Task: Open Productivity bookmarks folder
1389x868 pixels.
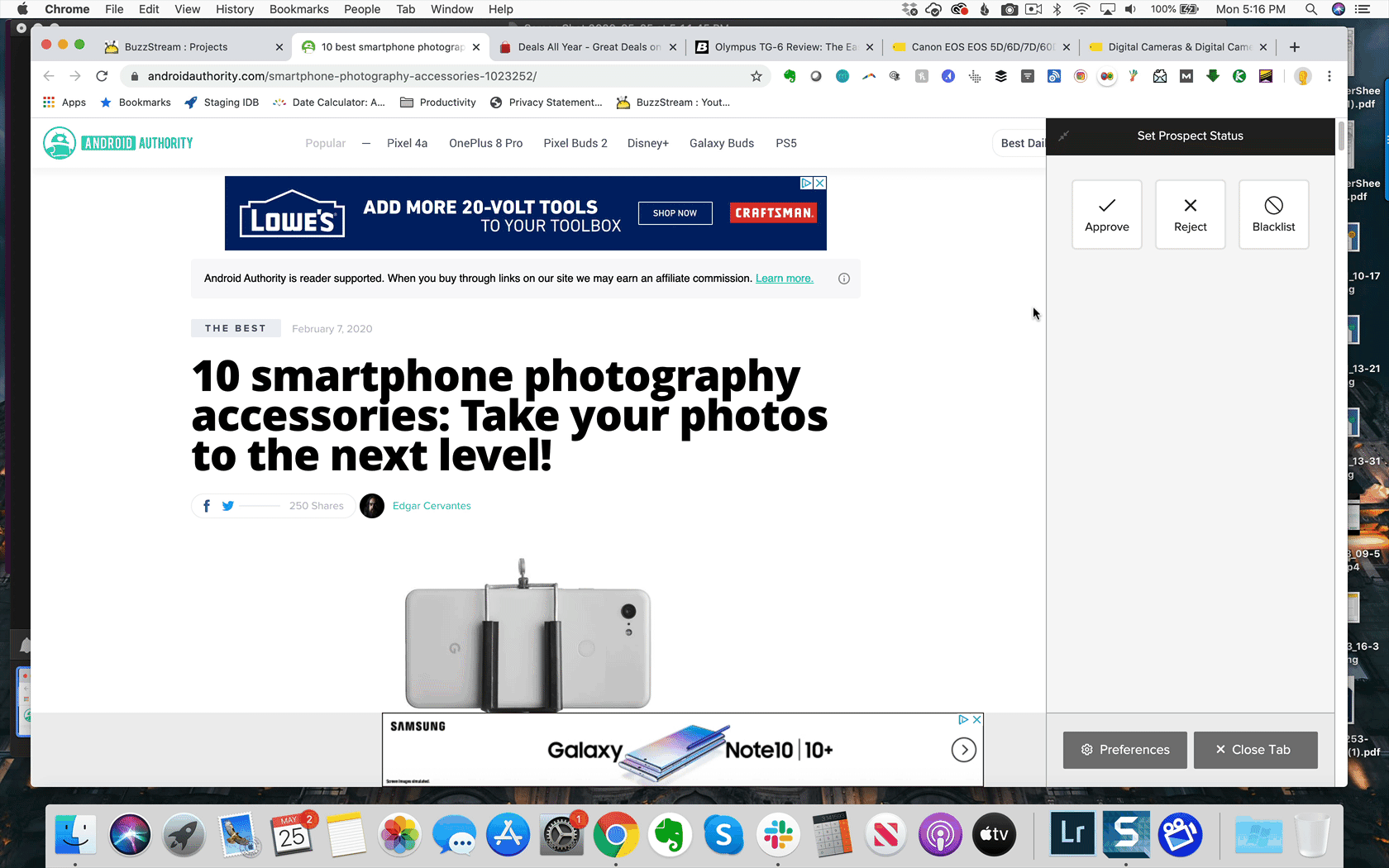Action: 438,103
